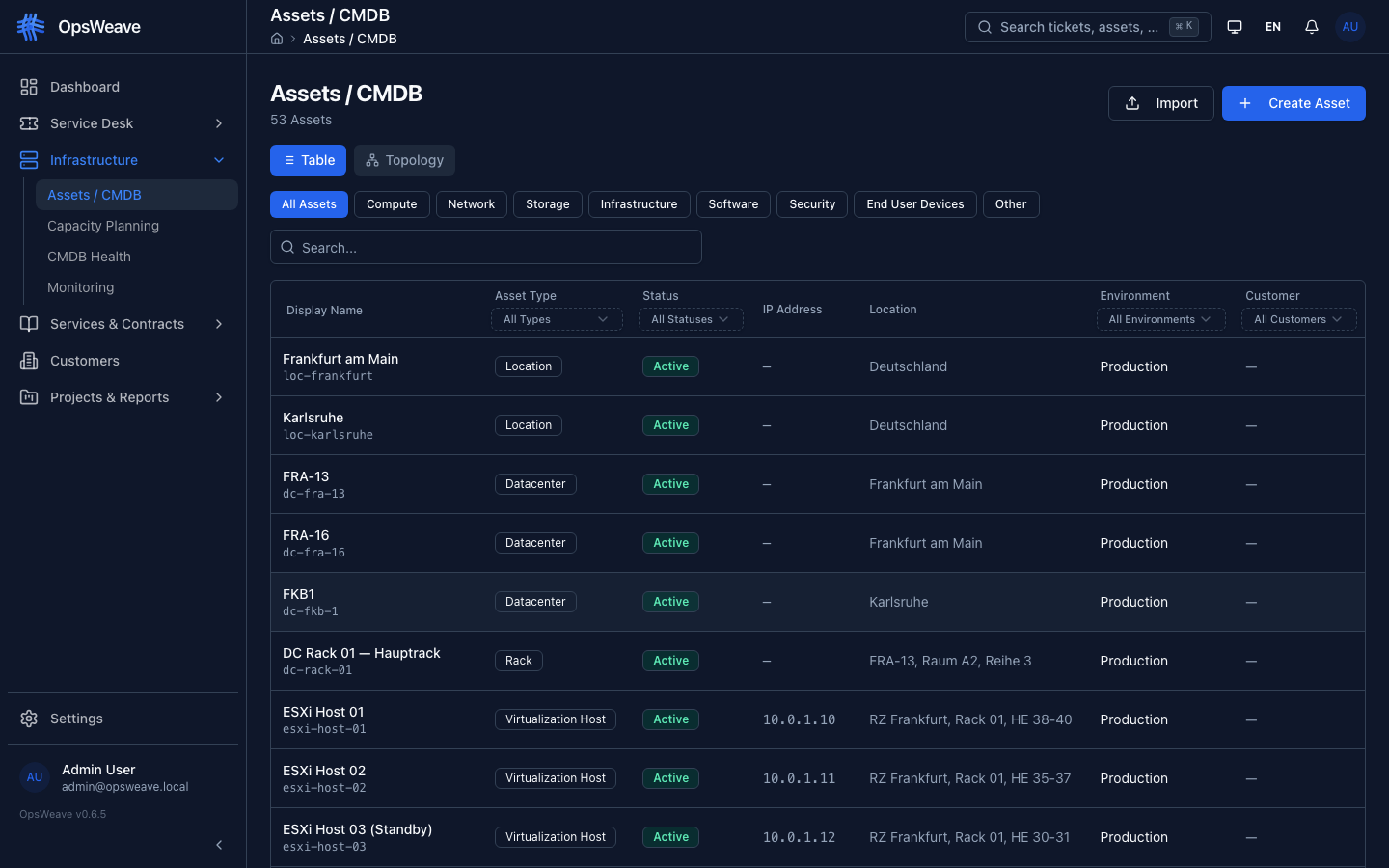Click the monitor display icon in header

coord(1234,27)
